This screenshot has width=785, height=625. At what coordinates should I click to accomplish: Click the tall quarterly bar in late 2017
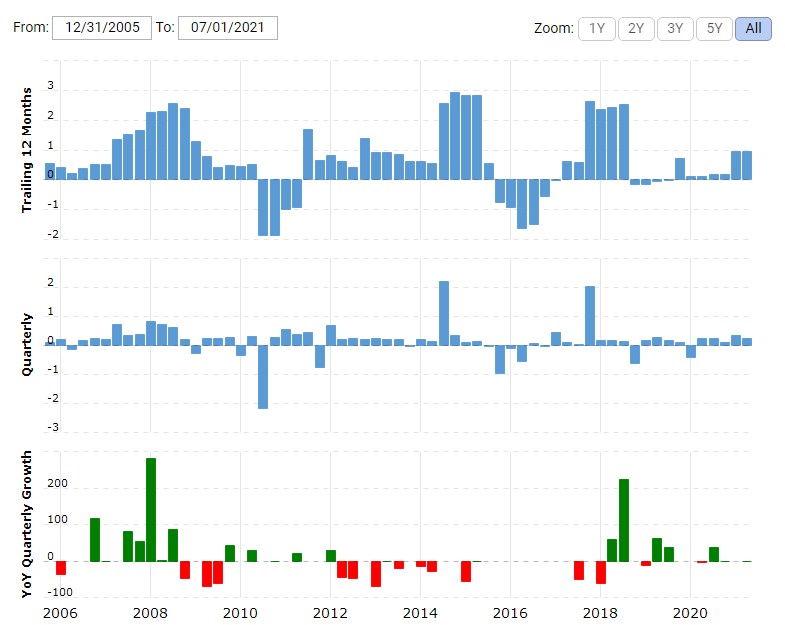click(x=590, y=316)
